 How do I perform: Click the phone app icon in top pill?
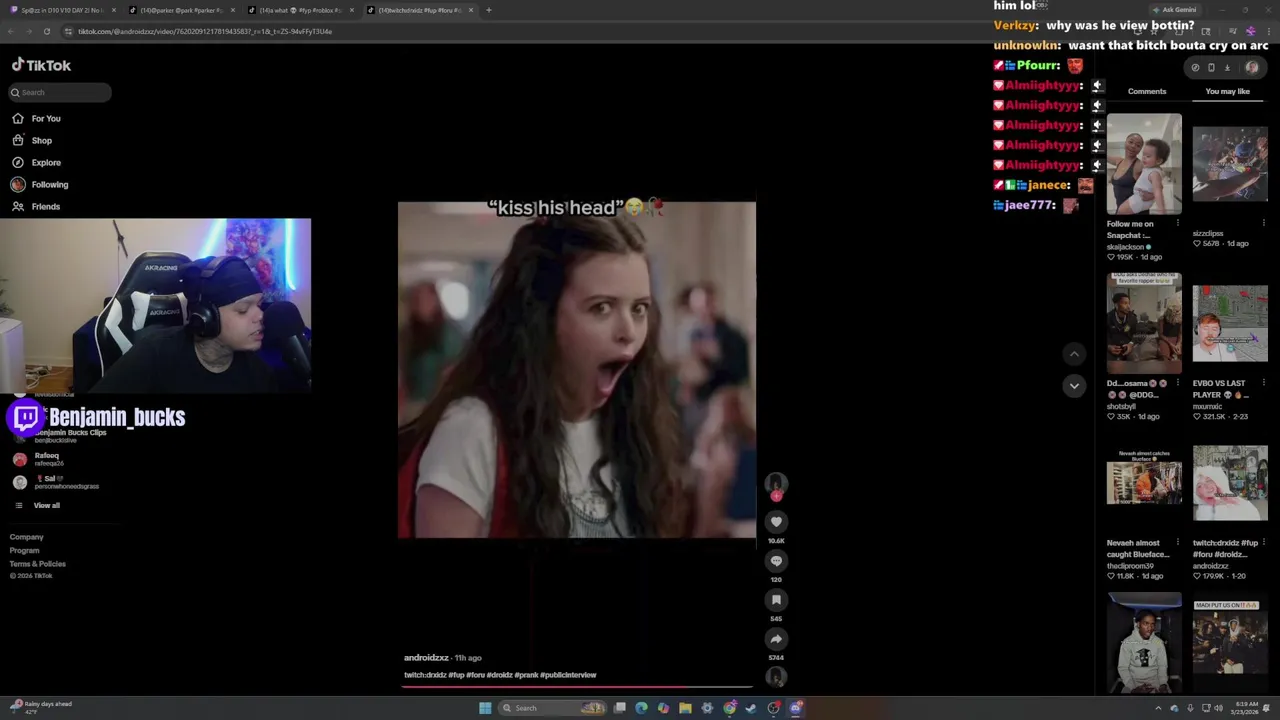1211,67
